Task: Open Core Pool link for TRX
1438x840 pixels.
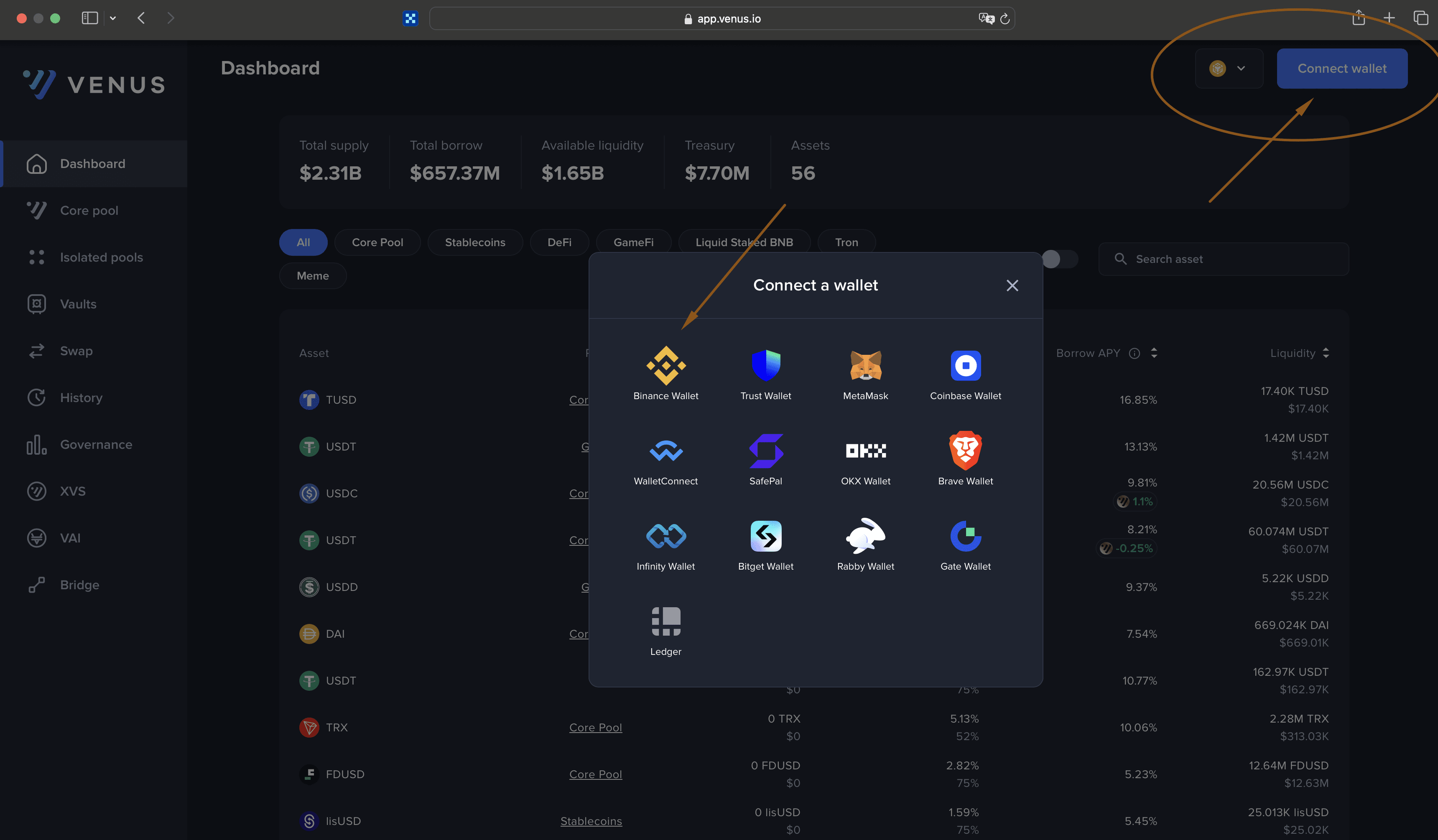Action: [x=595, y=728]
